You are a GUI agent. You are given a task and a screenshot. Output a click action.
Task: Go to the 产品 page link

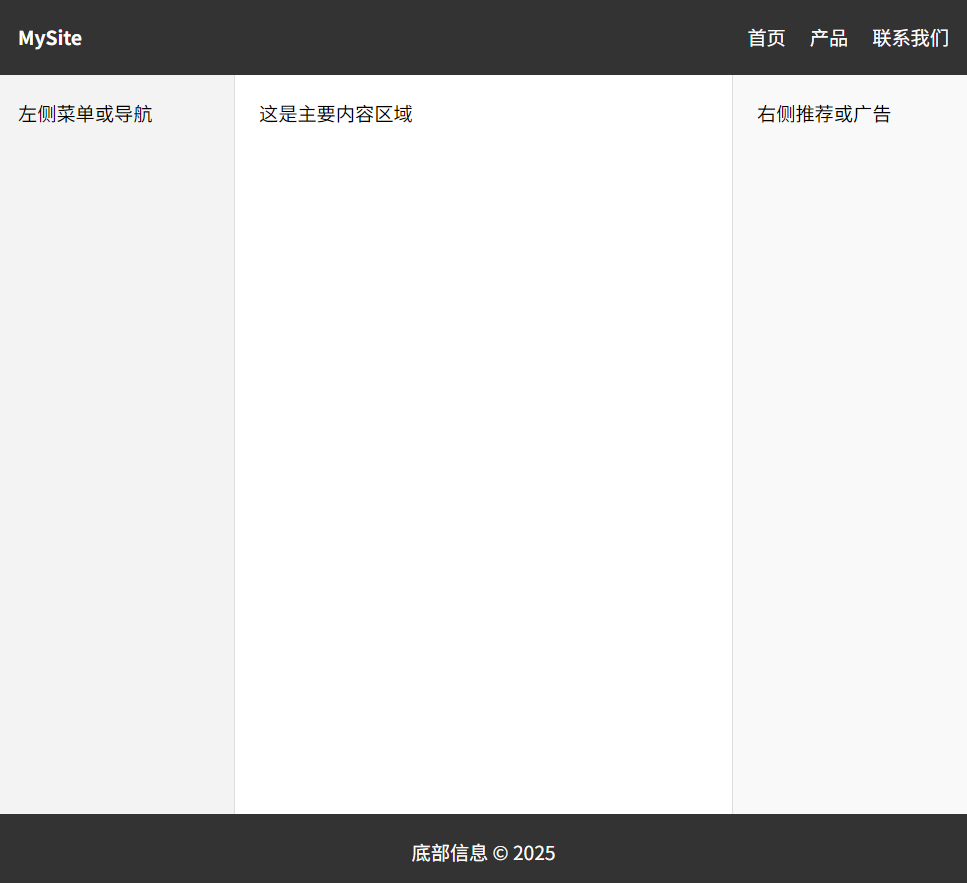pos(828,38)
